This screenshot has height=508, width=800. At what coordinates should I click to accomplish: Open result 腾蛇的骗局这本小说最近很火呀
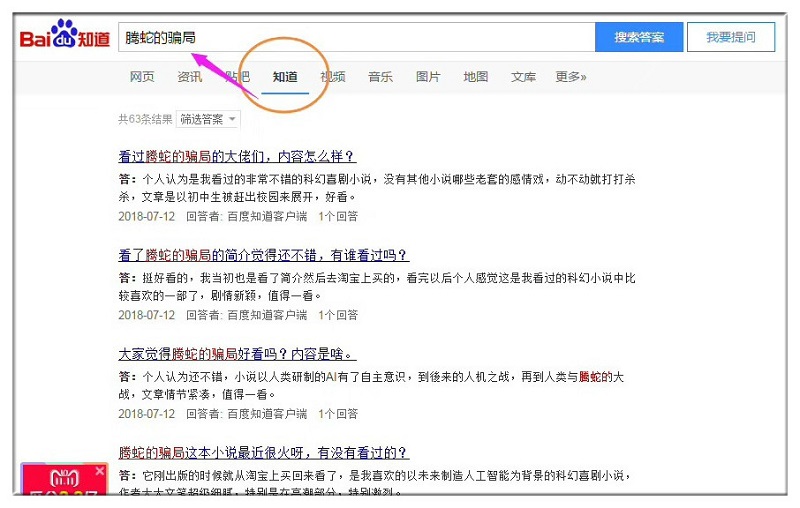[x=263, y=452]
